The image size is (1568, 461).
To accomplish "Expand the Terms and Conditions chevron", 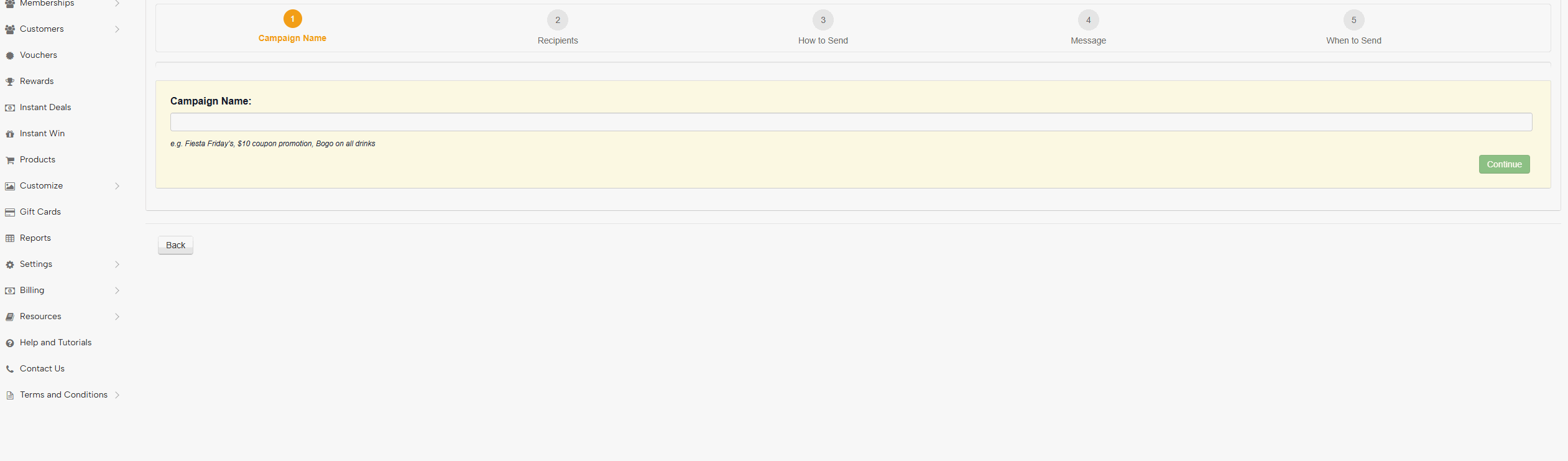I will (x=117, y=395).
